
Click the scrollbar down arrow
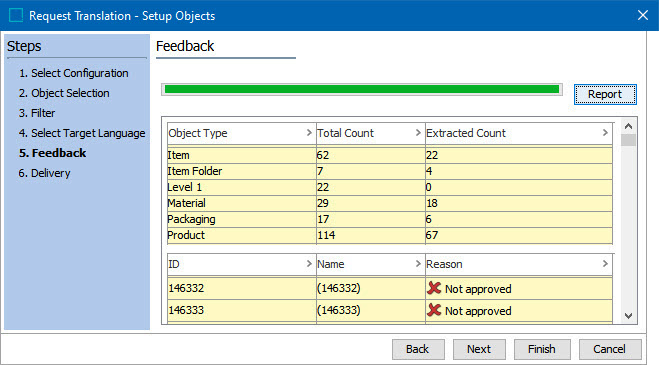coord(628,315)
